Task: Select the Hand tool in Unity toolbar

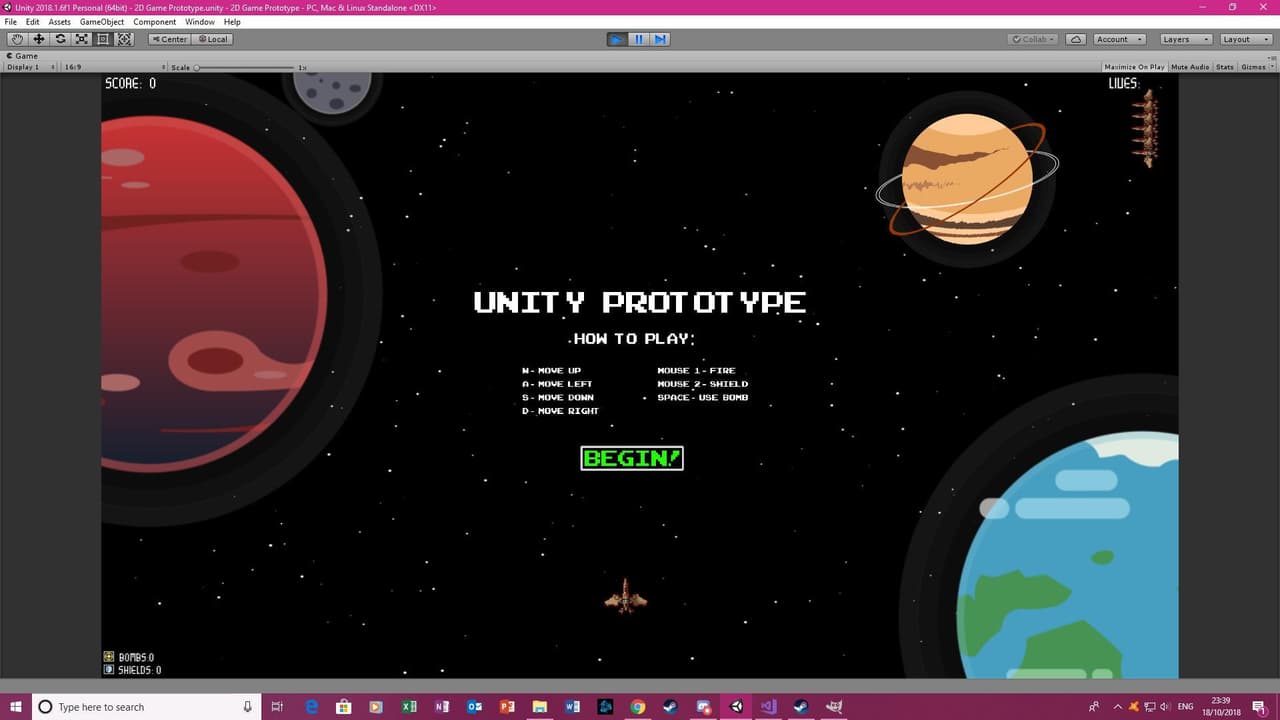Action: (x=17, y=39)
